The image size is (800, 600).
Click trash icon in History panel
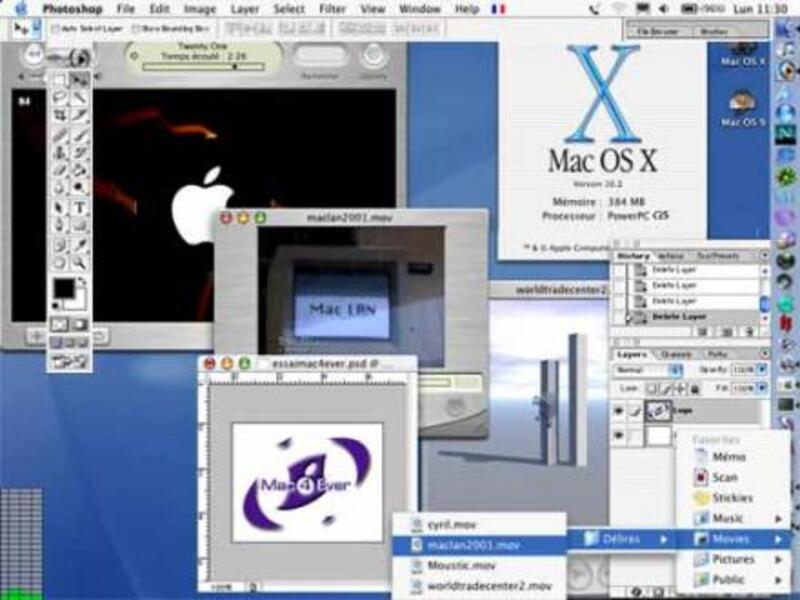point(749,332)
